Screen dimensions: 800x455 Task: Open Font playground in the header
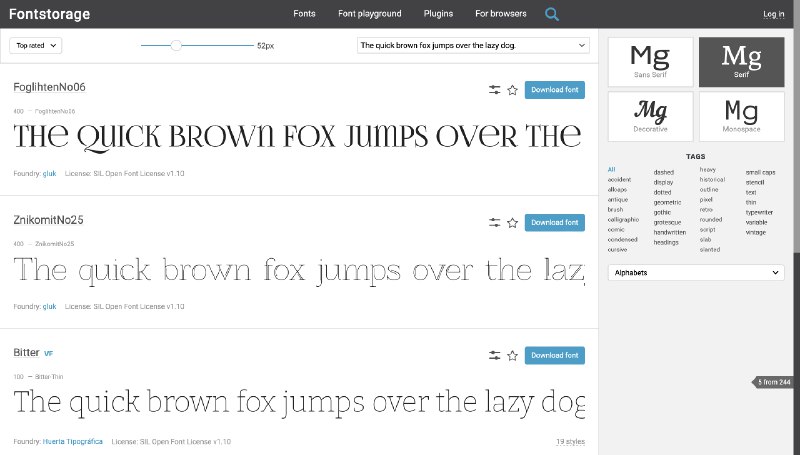369,14
